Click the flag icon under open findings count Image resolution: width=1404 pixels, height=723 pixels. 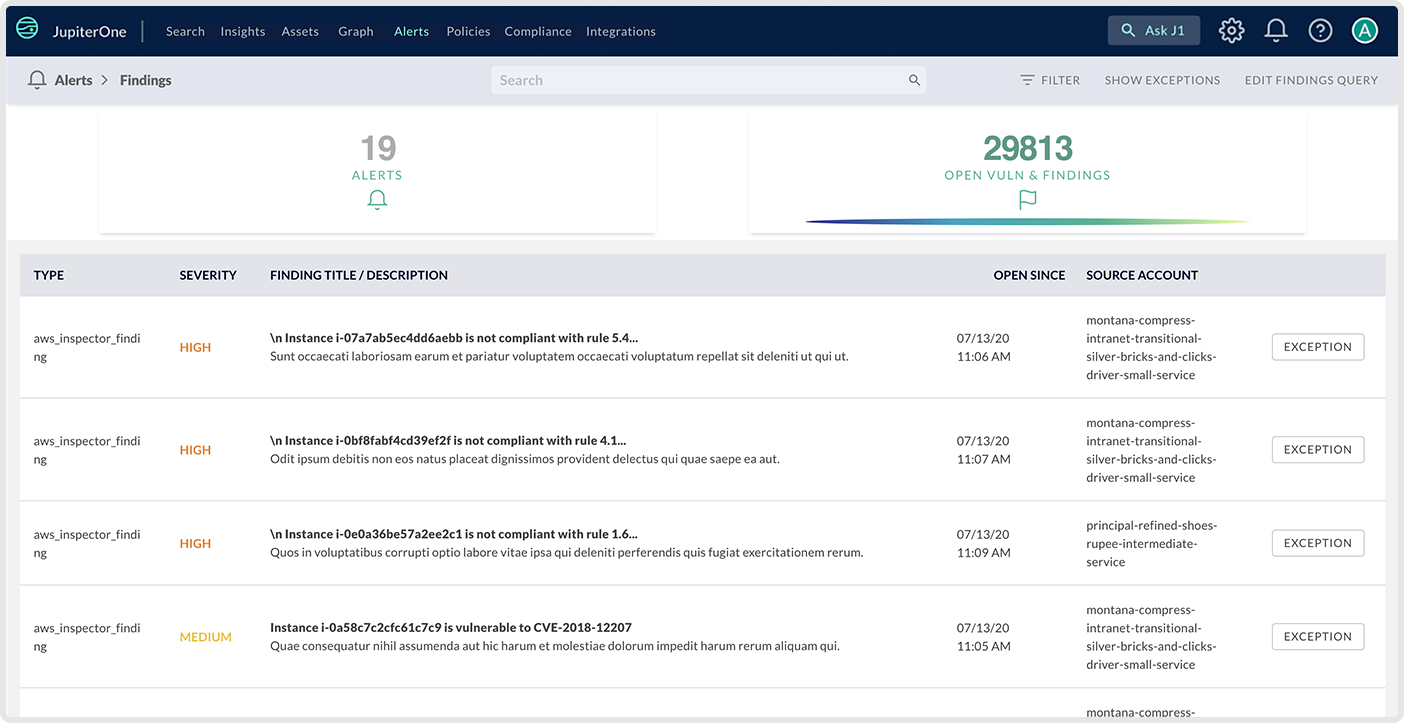coord(1027,200)
